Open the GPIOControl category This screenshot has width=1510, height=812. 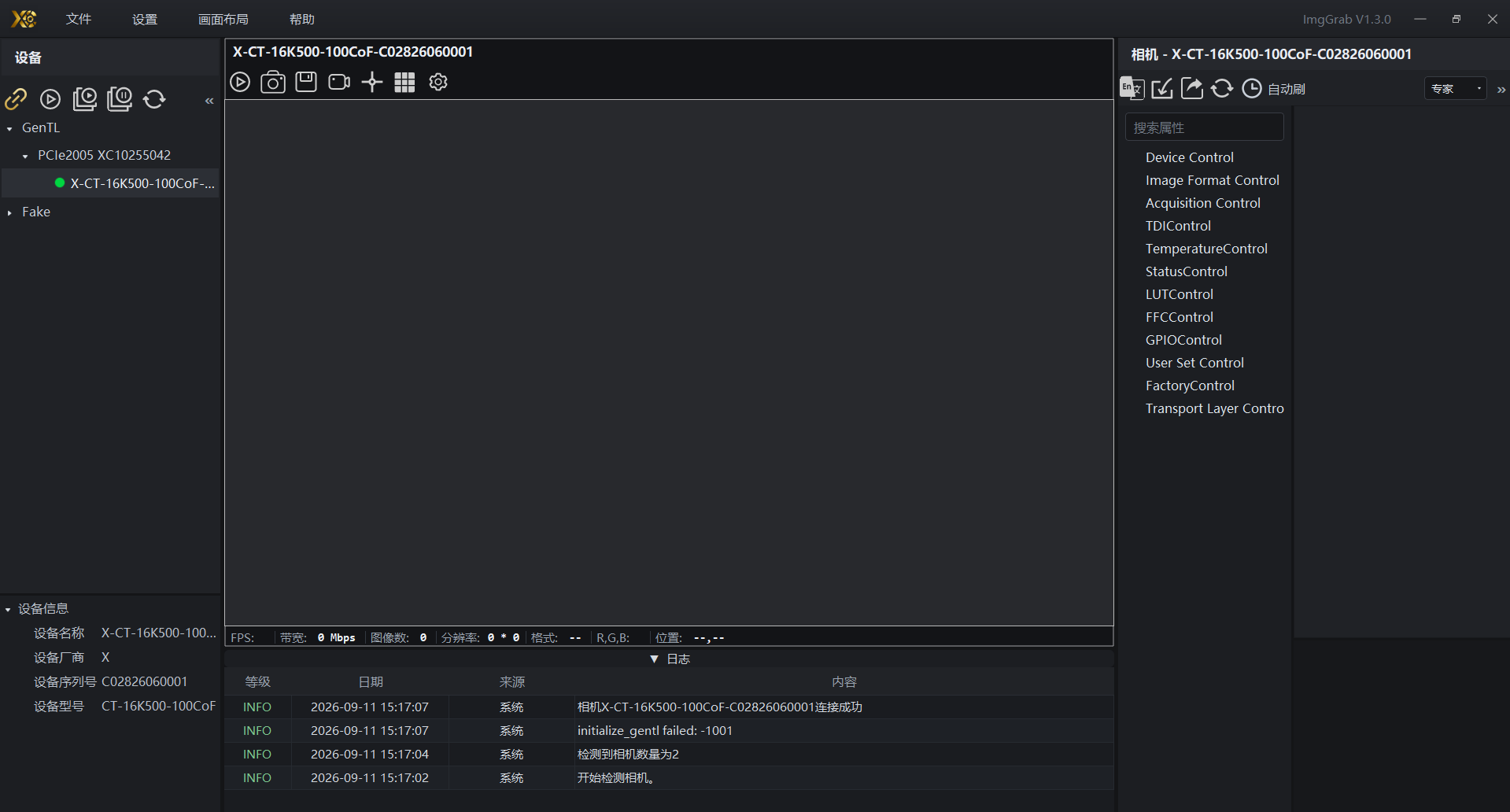(x=1183, y=340)
